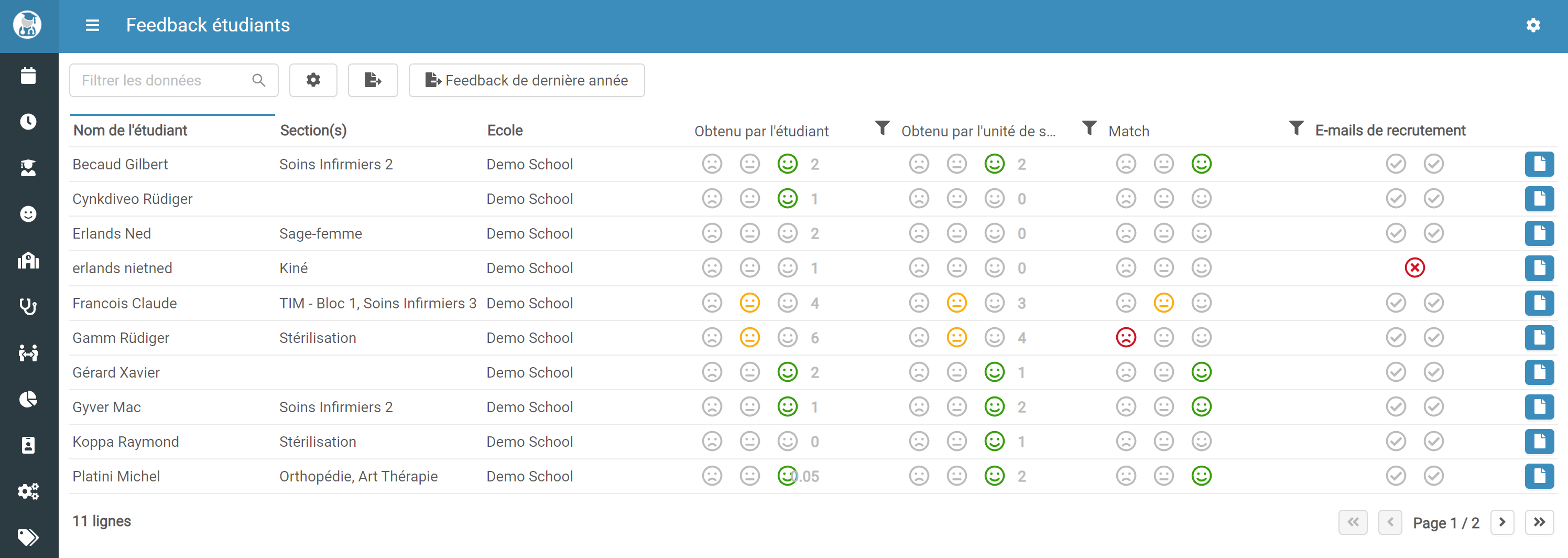Open the smiley feedback icon in sidebar
The width and height of the screenshot is (1568, 558).
(x=28, y=214)
